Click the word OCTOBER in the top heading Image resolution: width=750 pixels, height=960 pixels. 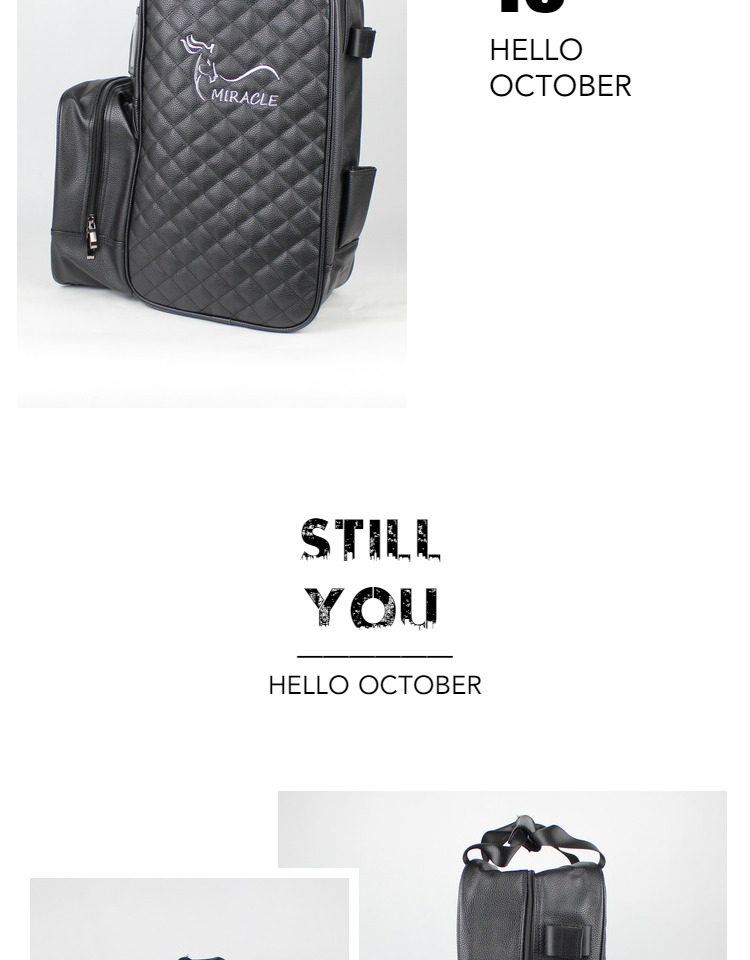pyautogui.click(x=560, y=86)
